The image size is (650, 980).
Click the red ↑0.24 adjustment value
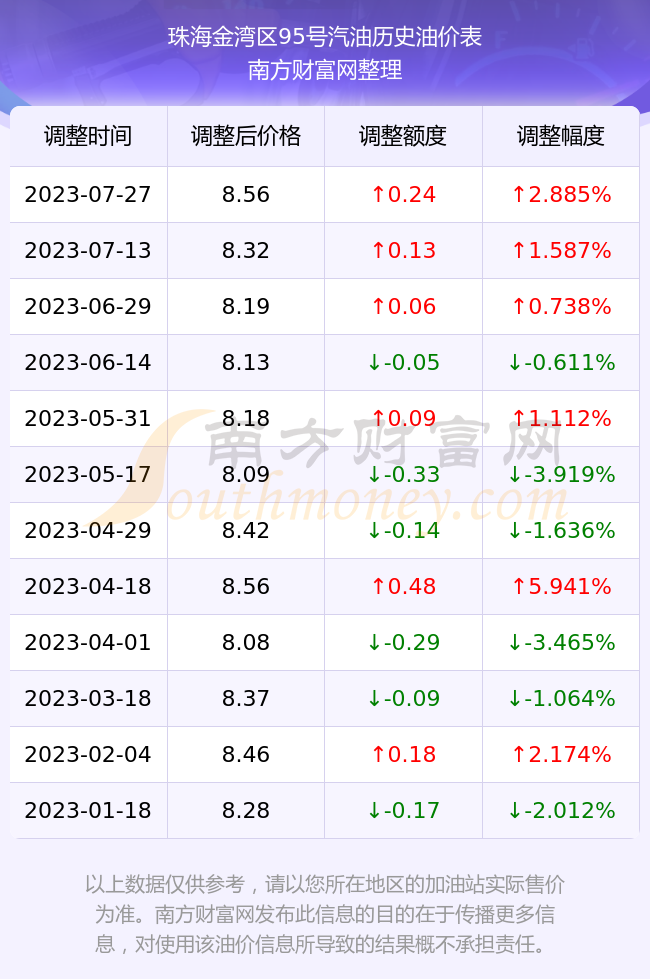click(x=403, y=194)
